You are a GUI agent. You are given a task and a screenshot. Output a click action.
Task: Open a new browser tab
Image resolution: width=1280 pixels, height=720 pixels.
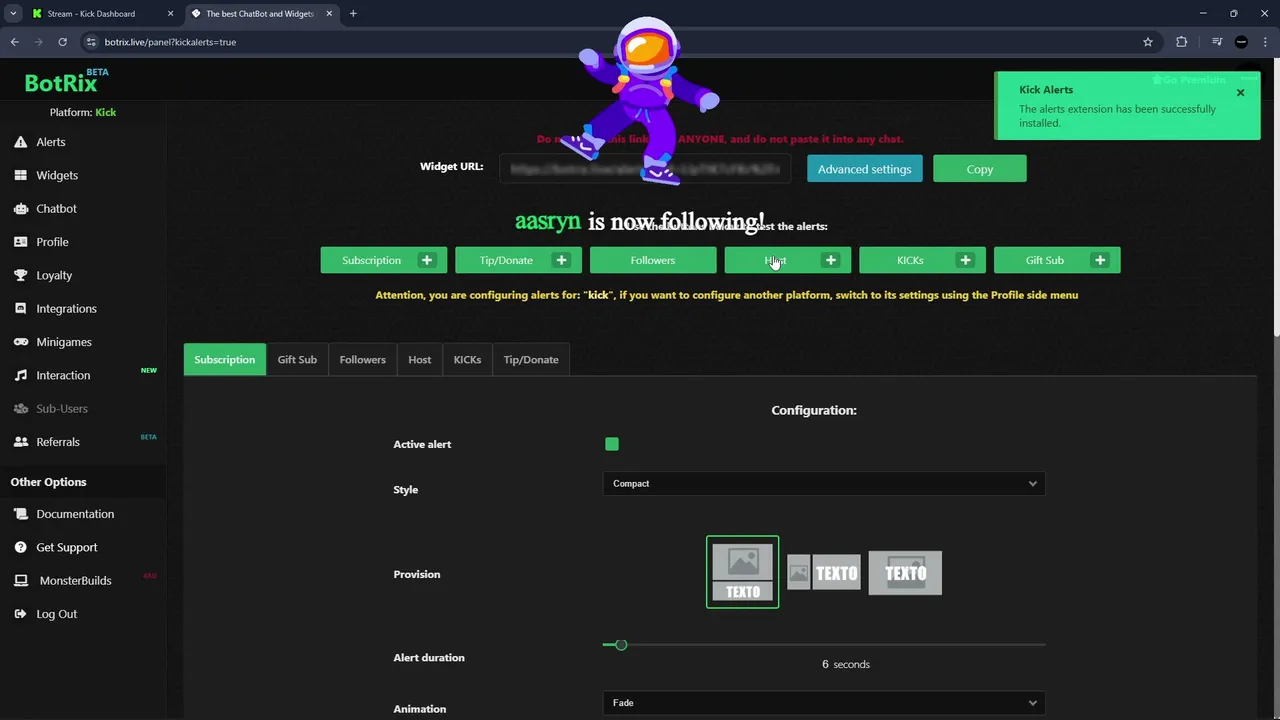[353, 14]
